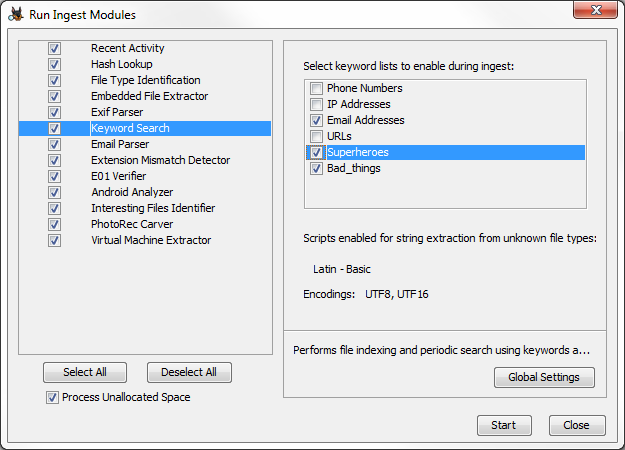Start the ingest modules

coord(504,425)
